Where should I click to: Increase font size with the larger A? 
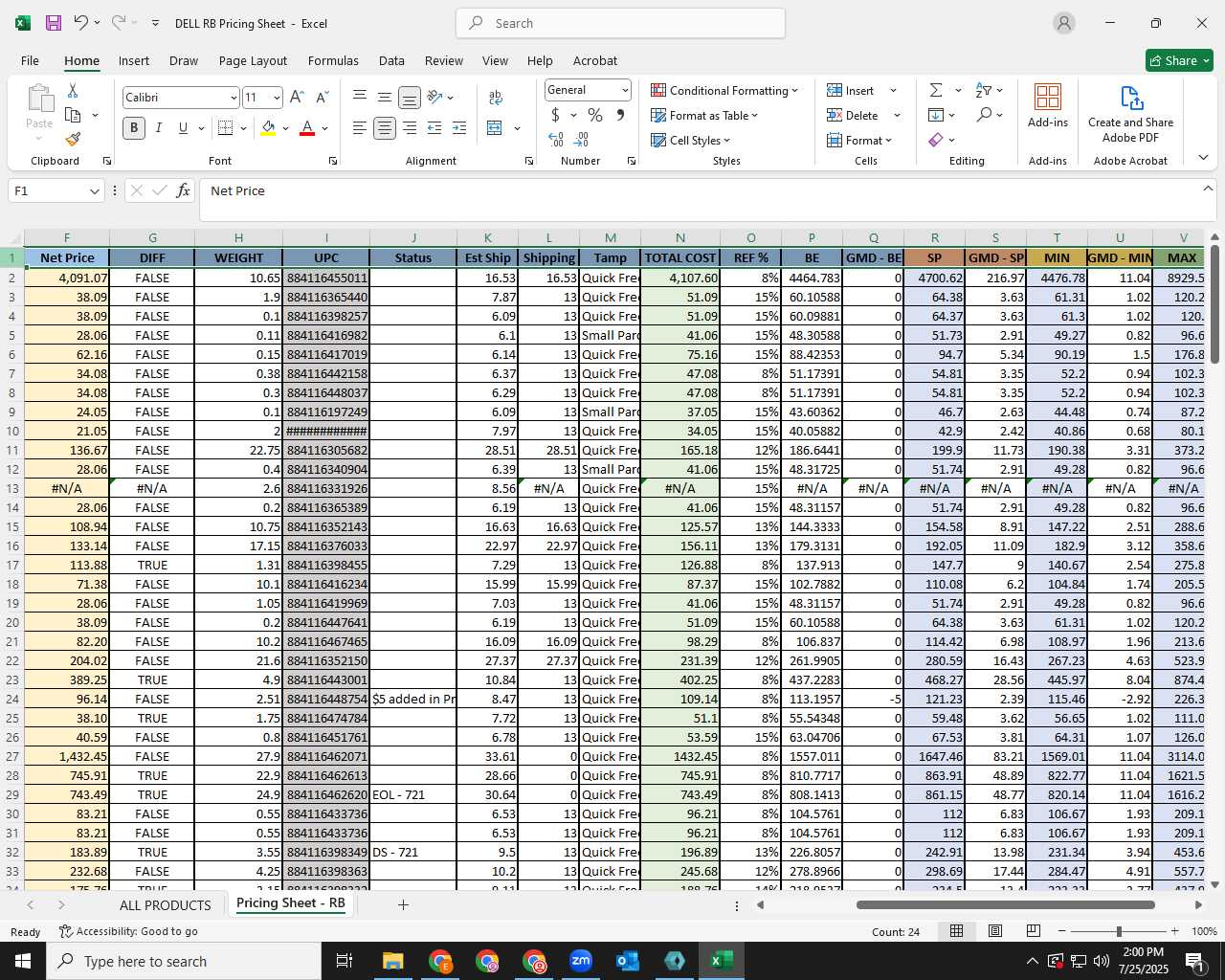point(297,98)
